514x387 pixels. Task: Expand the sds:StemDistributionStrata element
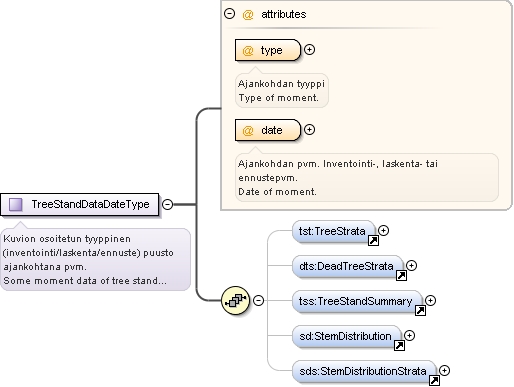[x=444, y=371]
